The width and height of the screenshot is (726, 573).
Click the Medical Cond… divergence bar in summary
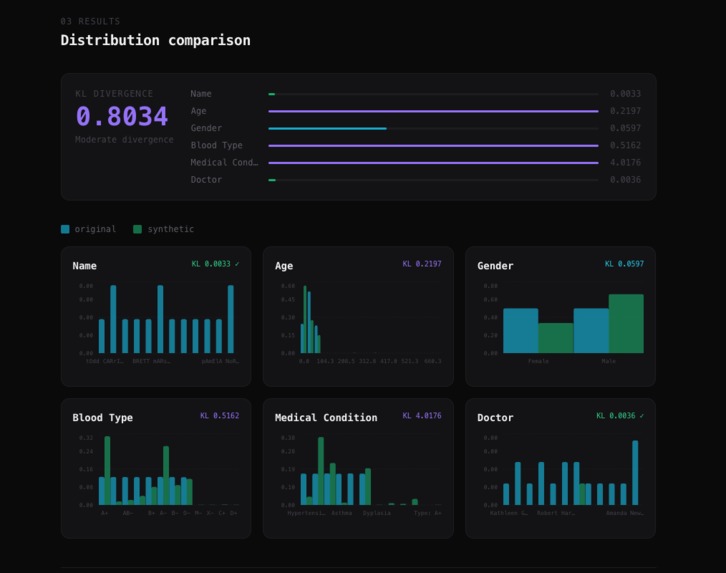(433, 162)
